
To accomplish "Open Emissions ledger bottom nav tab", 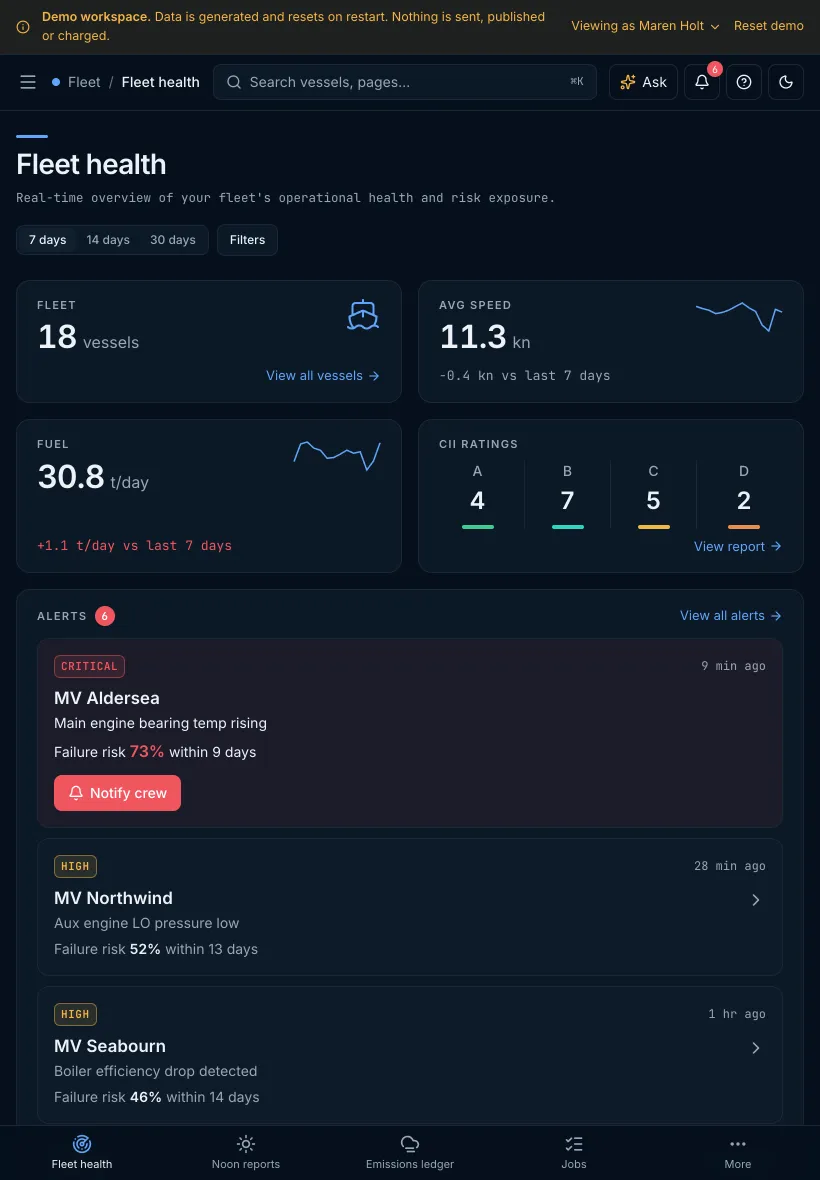I will click(x=410, y=1153).
